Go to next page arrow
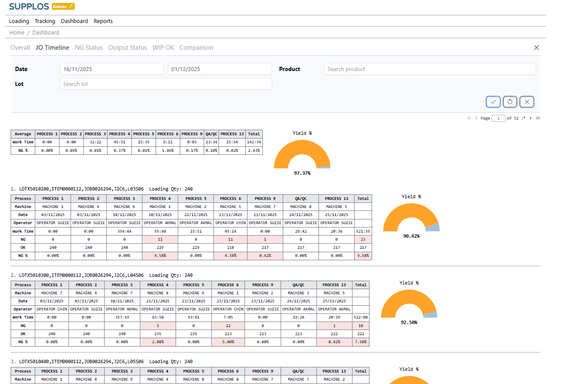The height and width of the screenshot is (384, 563). tap(531, 118)
